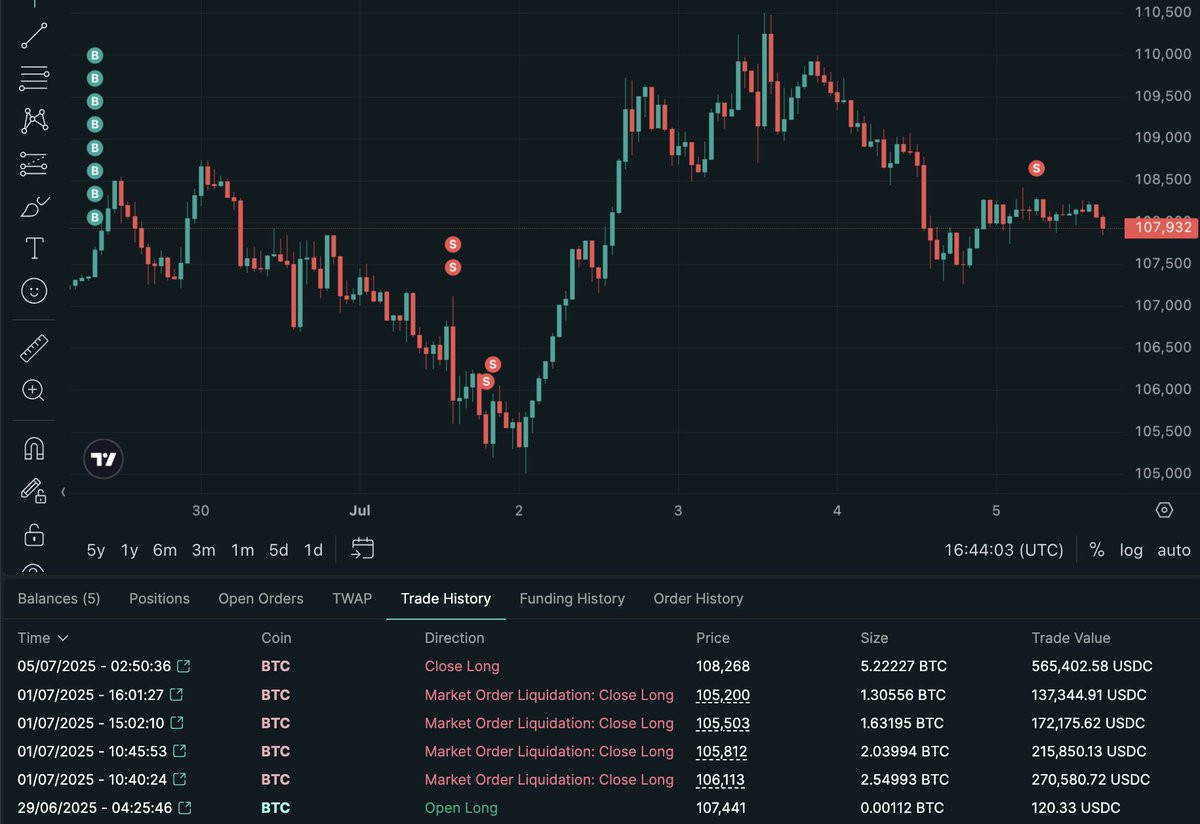Sort by Time column chevron

(63, 638)
